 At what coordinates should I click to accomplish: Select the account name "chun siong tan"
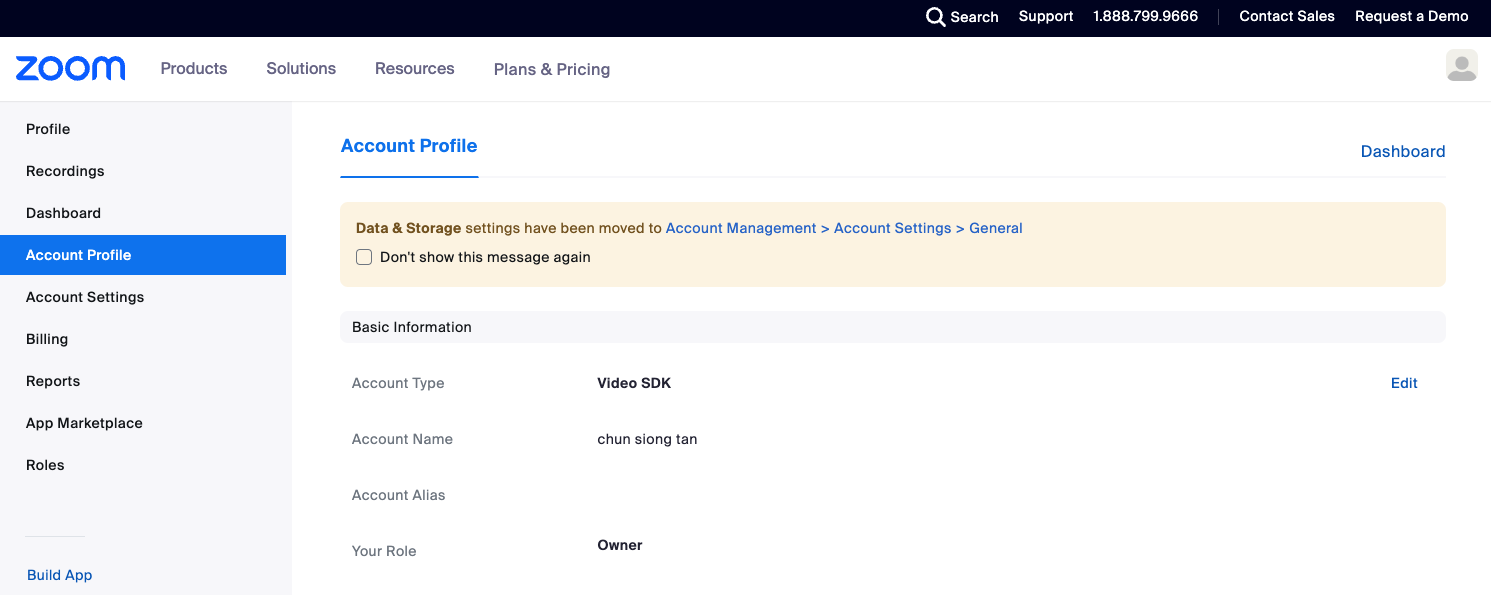[647, 439]
